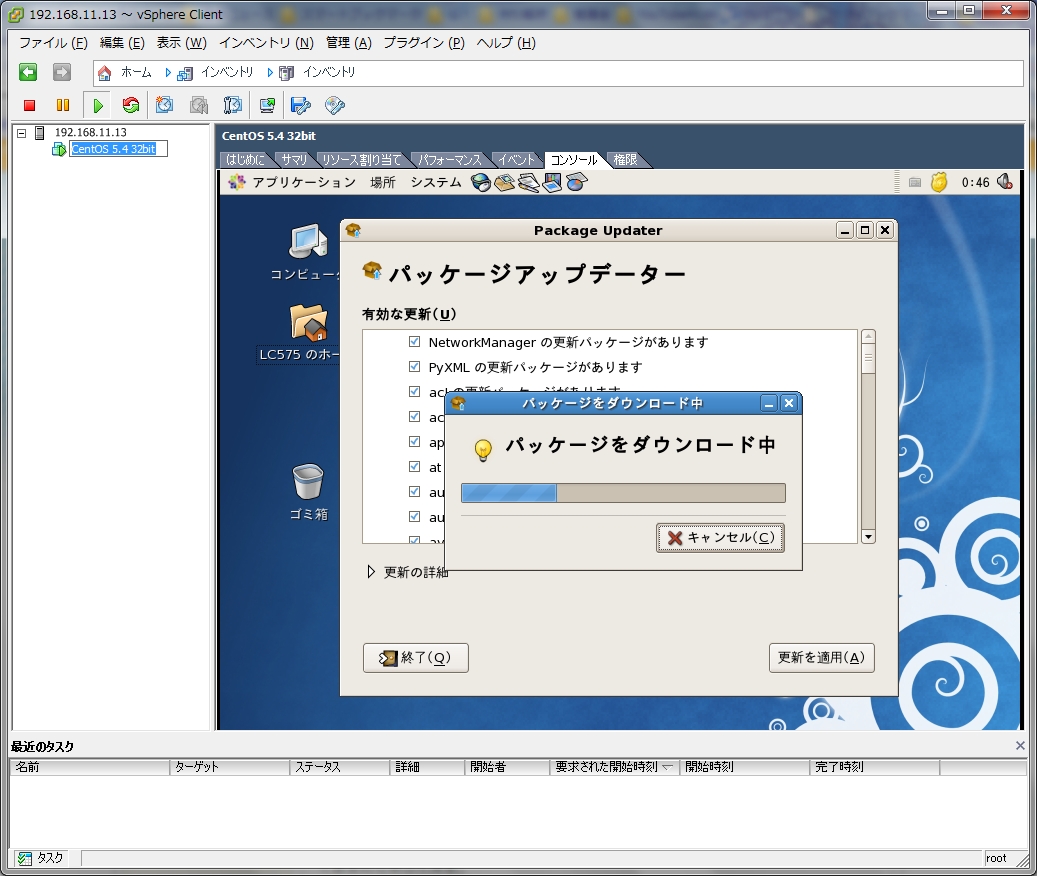Open the インベントリ (N) menu
1037x876 pixels.
266,43
